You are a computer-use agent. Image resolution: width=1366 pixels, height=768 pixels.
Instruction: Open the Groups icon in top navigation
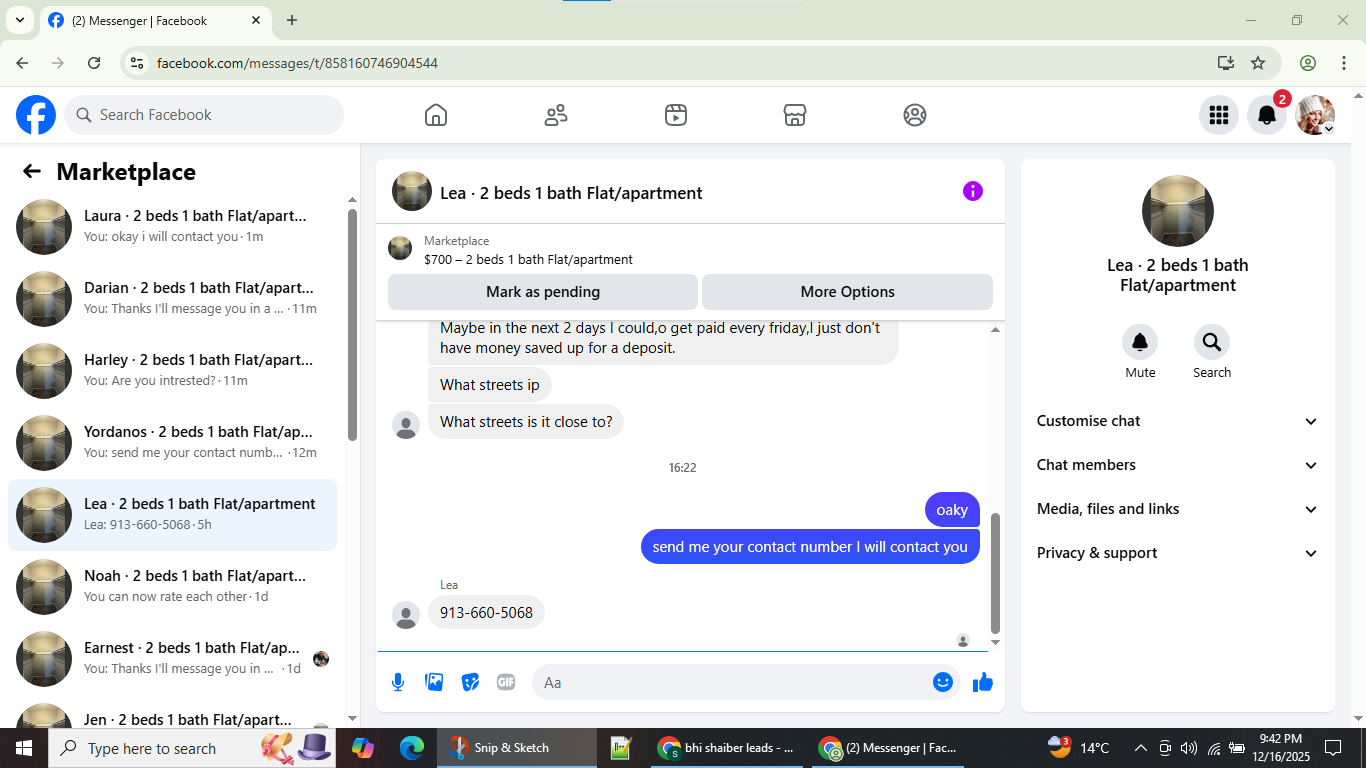[x=915, y=115]
